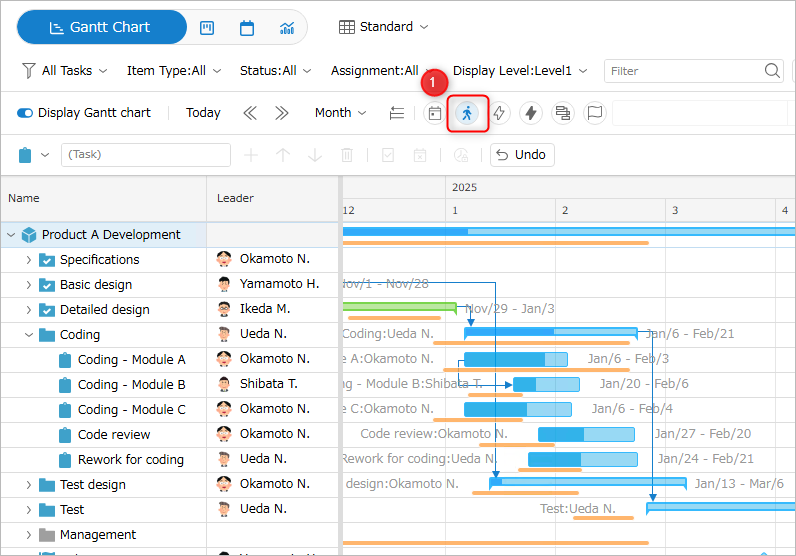Move timeline backward with double-left arrows
Image resolution: width=796 pixels, height=556 pixels.
[250, 113]
